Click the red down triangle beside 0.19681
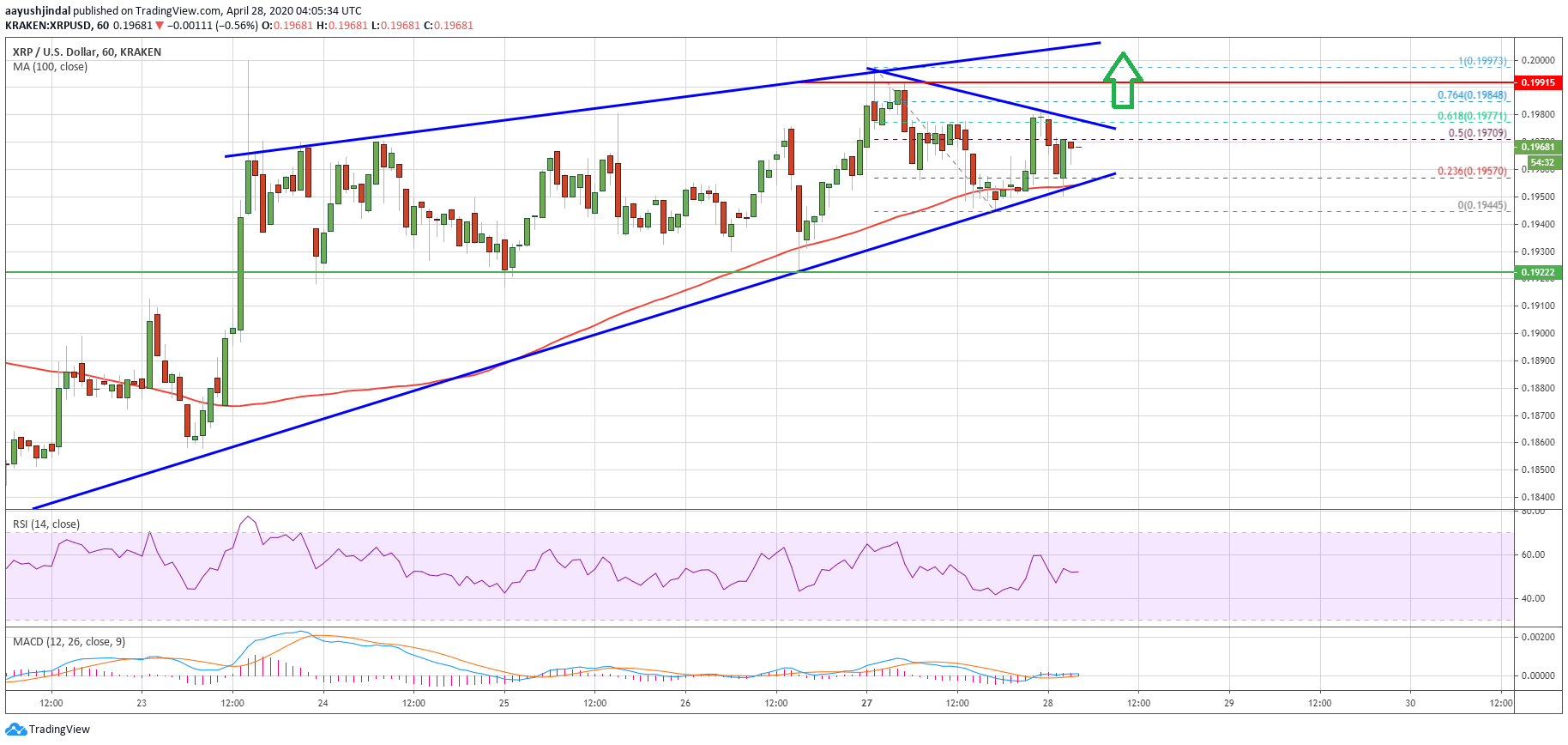 160,26
